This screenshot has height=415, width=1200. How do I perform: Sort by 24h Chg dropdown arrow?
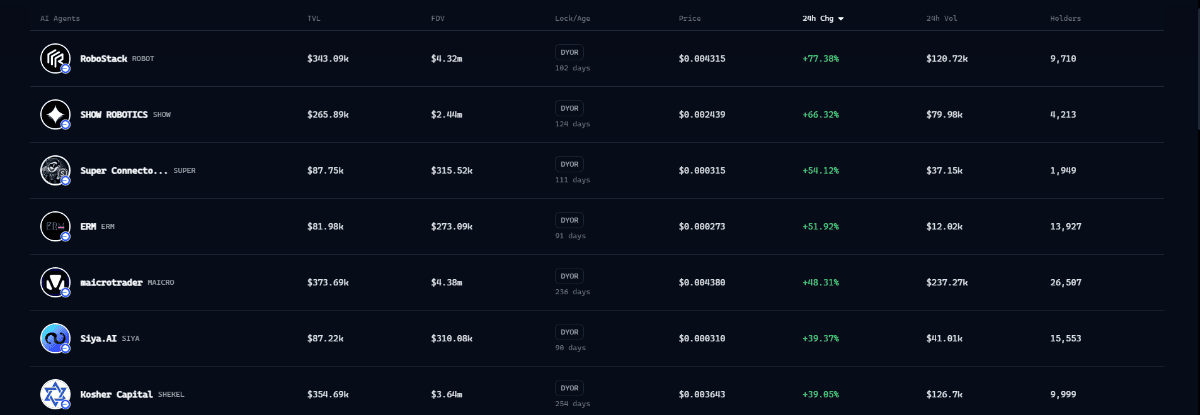[841, 19]
